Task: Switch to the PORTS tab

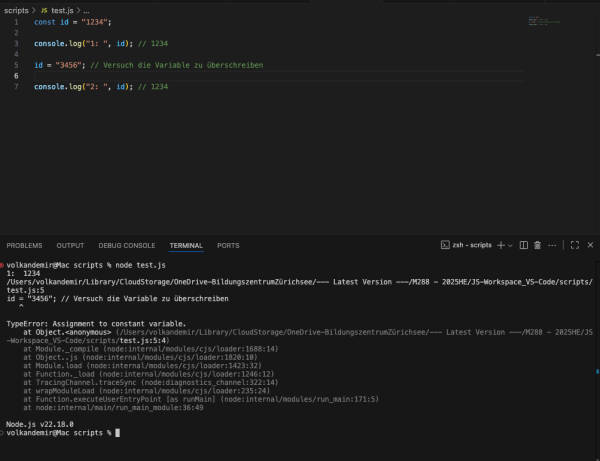Action: [228, 246]
